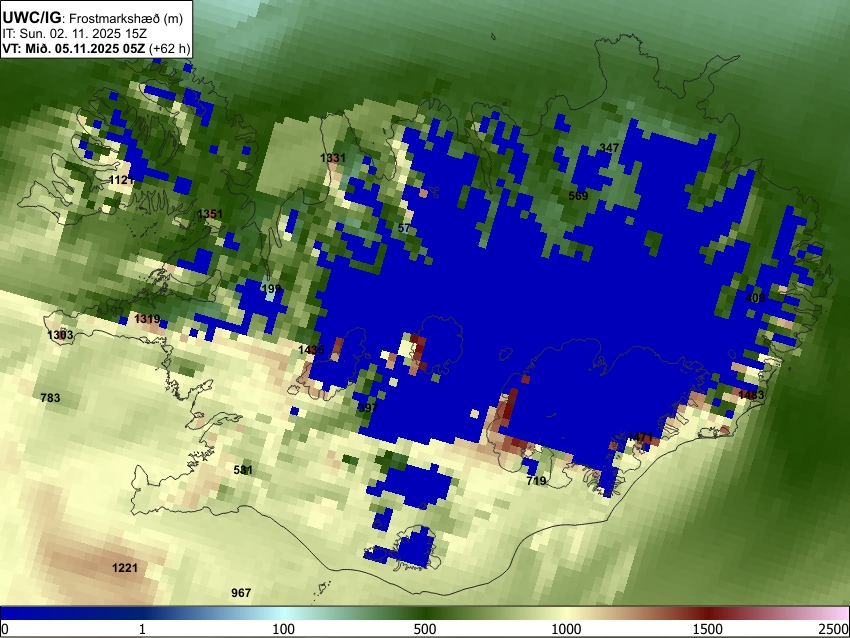Click the 2500 label under the color scale

[x=834, y=629]
